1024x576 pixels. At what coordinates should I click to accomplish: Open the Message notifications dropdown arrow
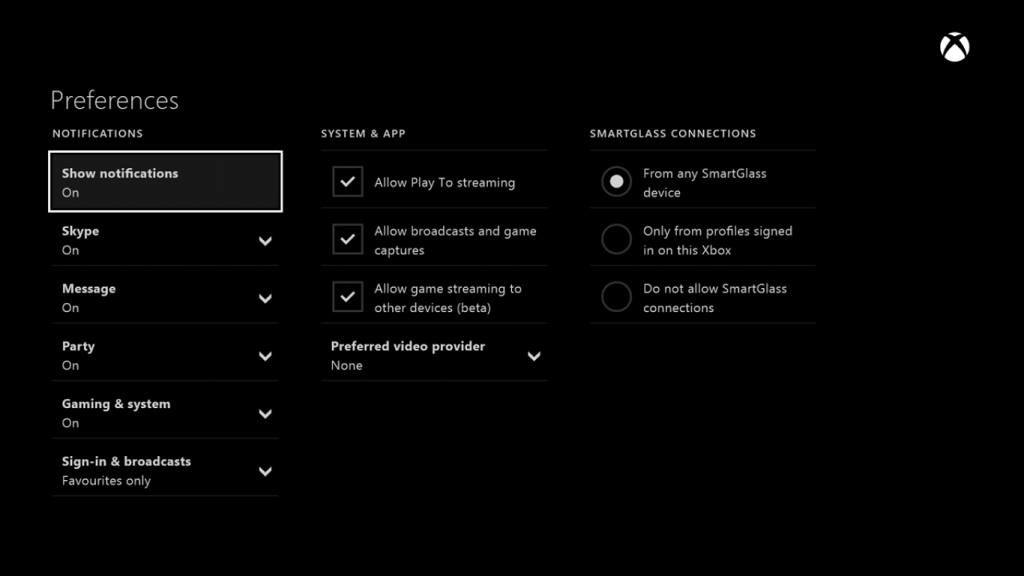pyautogui.click(x=265, y=298)
